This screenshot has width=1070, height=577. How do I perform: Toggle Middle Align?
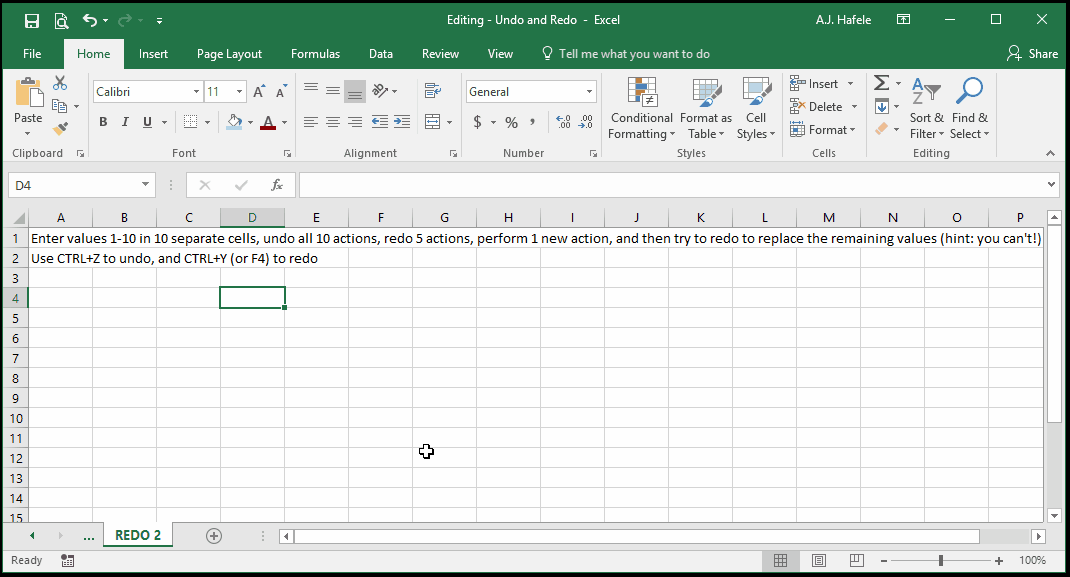[x=333, y=91]
